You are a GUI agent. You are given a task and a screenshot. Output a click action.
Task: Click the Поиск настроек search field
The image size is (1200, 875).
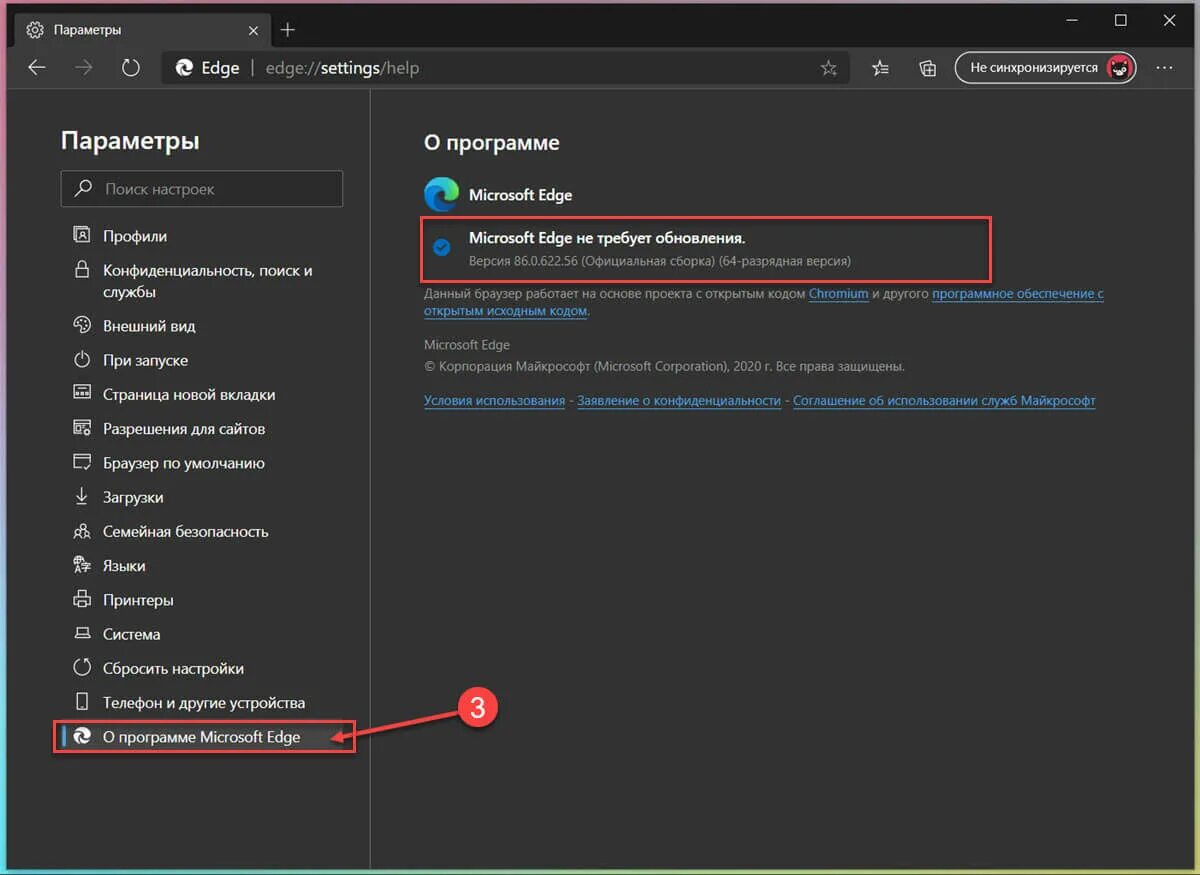click(x=202, y=188)
